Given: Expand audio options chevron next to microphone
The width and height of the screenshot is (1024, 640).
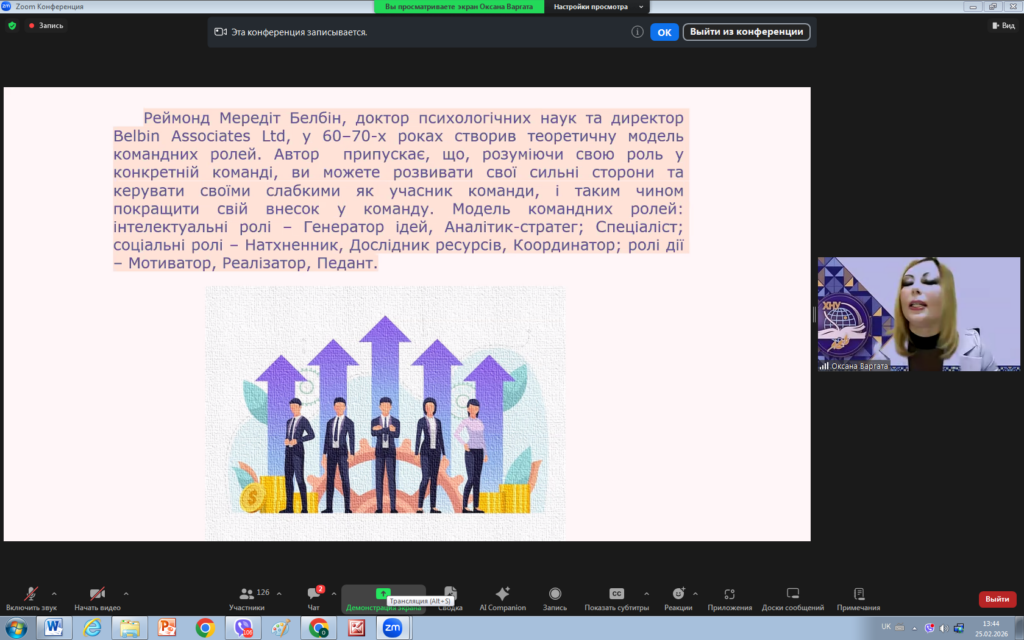Looking at the screenshot, I should pyautogui.click(x=54, y=593).
